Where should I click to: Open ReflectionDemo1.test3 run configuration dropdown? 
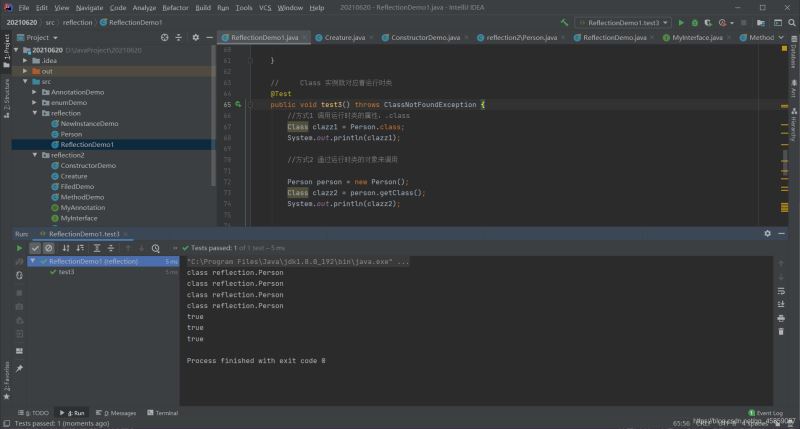pos(623,22)
